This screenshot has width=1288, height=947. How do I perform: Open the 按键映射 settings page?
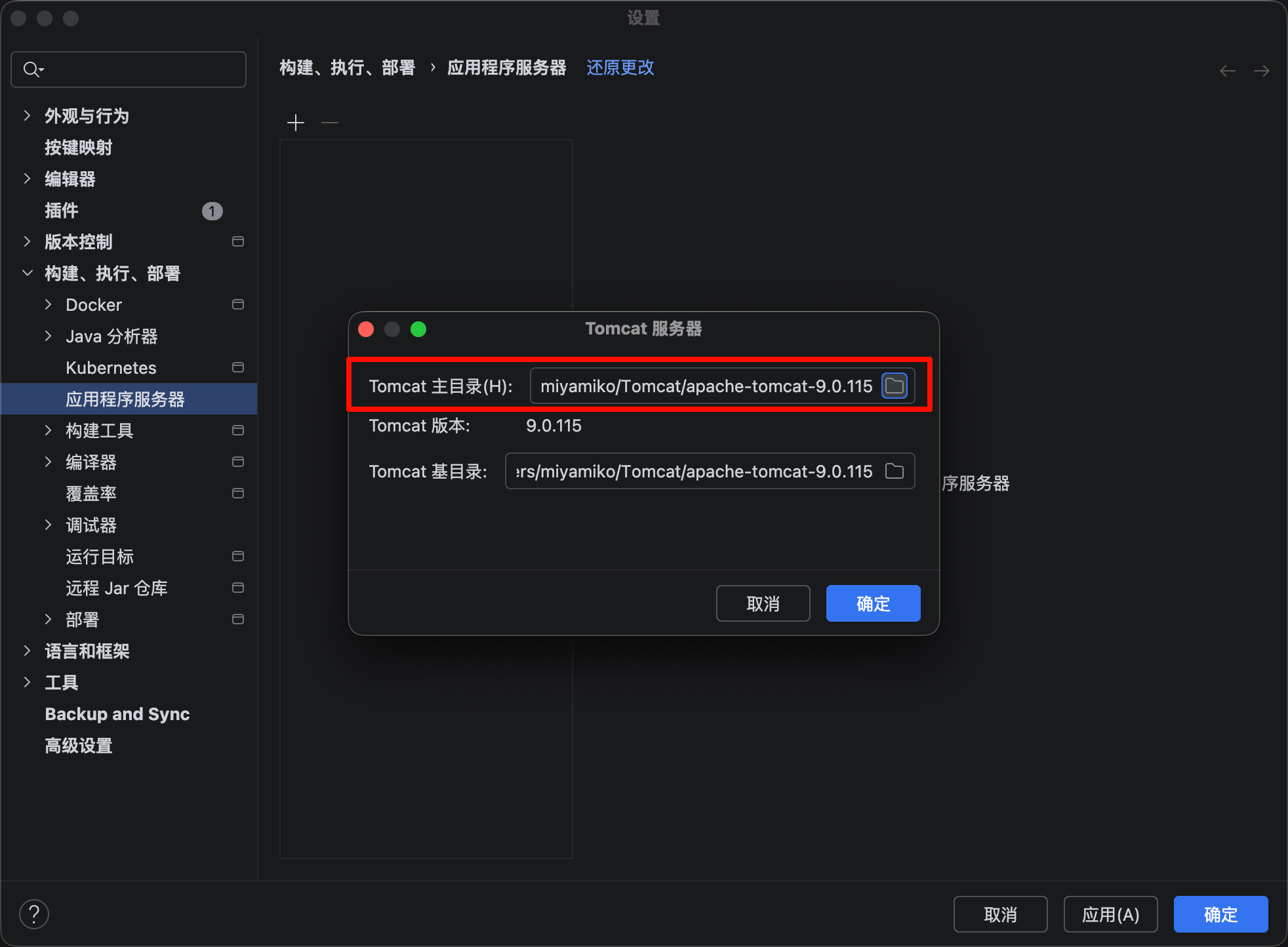(x=78, y=147)
